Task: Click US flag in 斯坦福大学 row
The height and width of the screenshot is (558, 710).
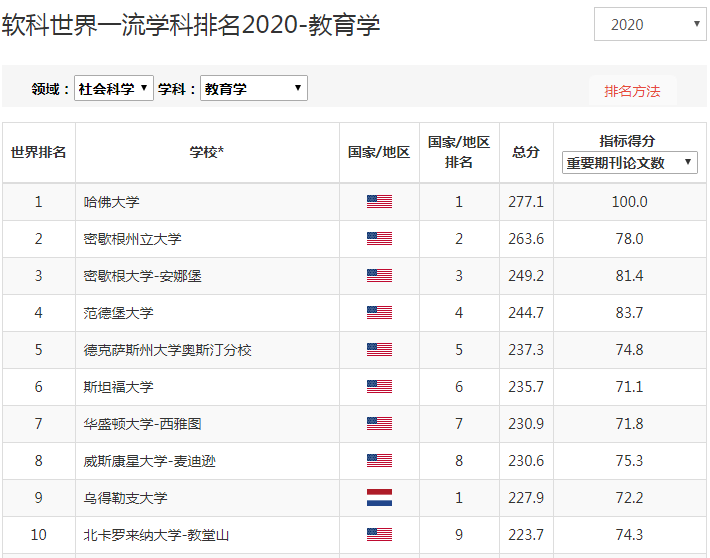Action: (379, 386)
